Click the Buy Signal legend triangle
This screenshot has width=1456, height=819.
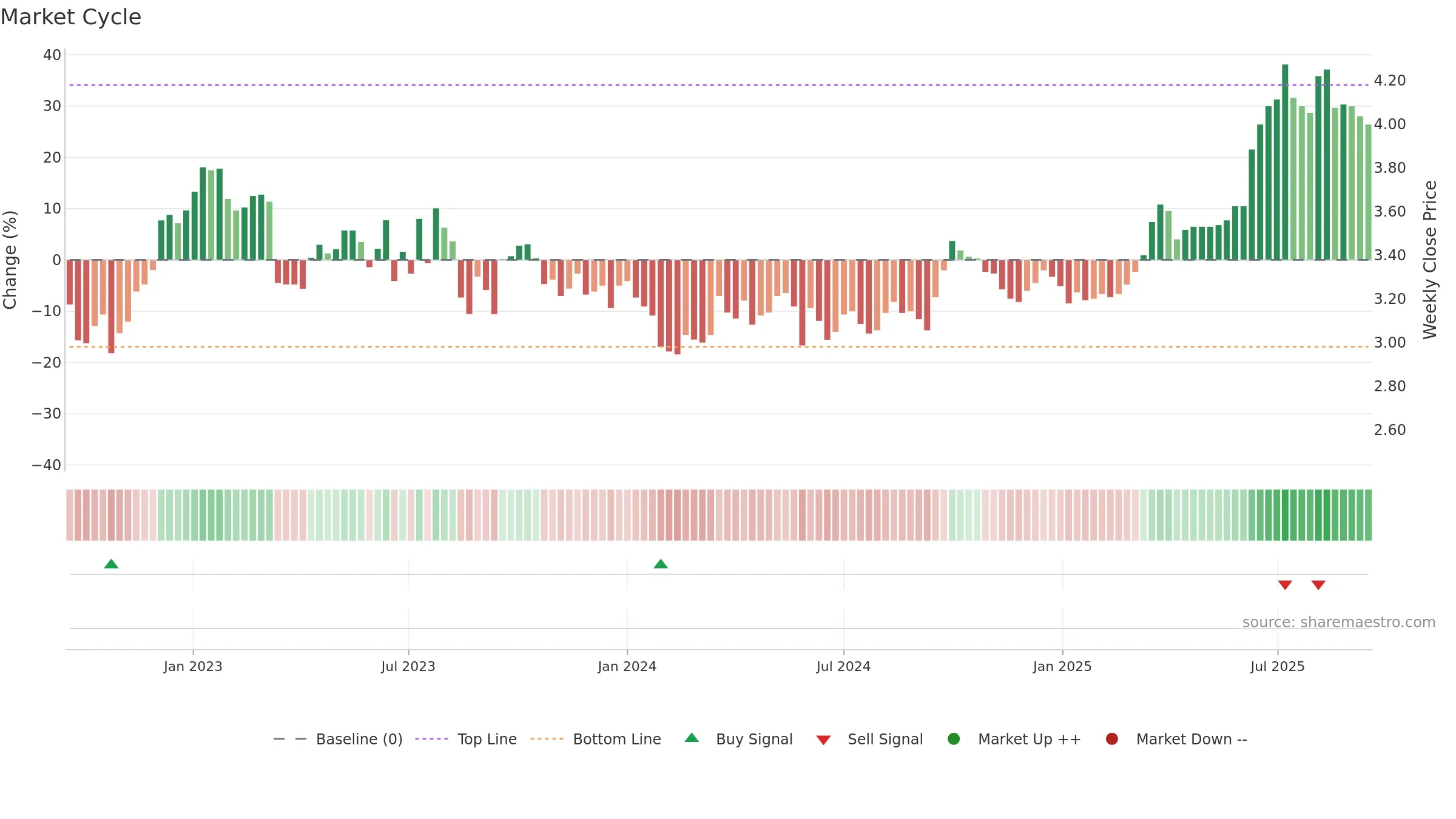tap(692, 738)
